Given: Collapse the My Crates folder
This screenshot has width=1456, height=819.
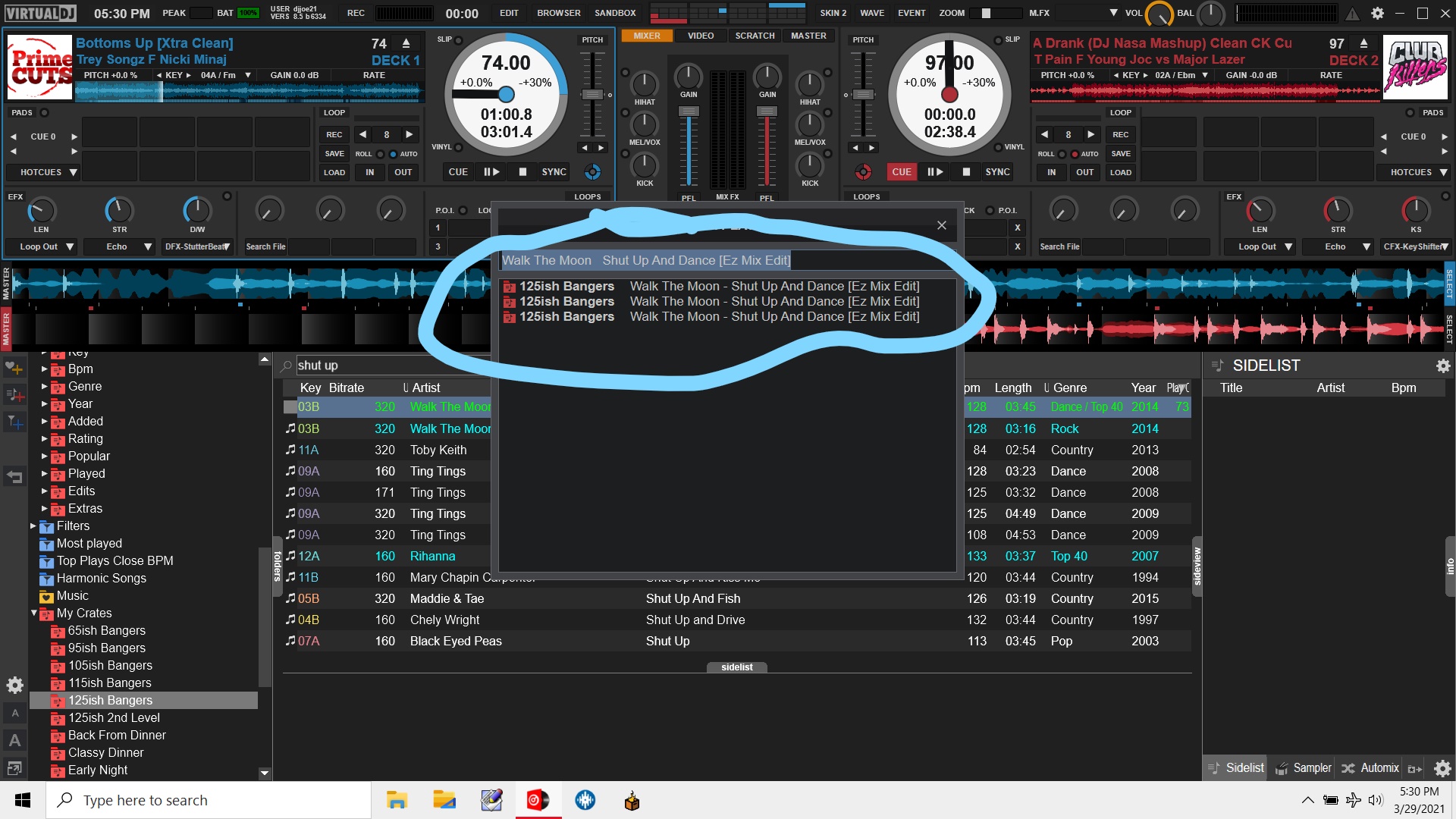Looking at the screenshot, I should pyautogui.click(x=33, y=613).
